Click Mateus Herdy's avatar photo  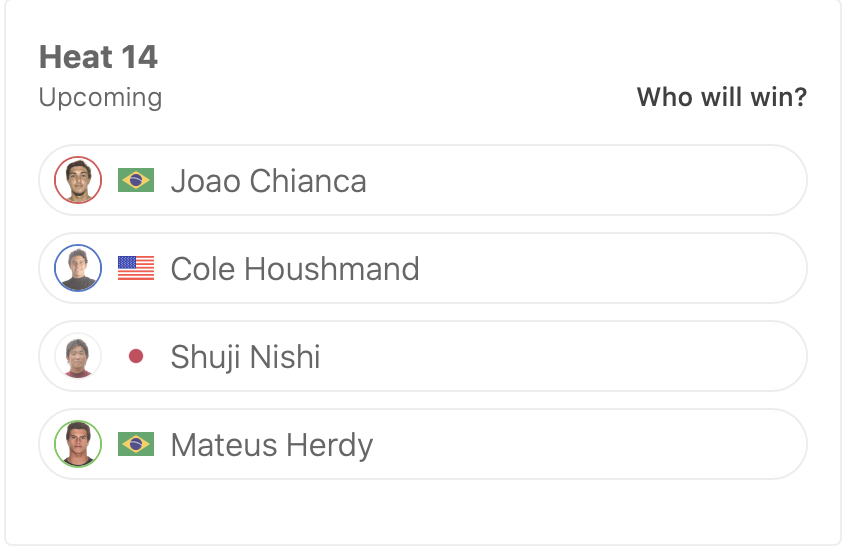[78, 444]
